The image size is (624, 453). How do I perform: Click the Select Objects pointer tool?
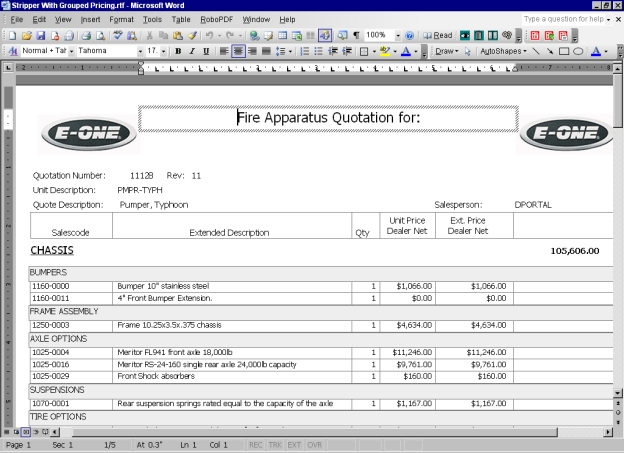pyautogui.click(x=468, y=51)
